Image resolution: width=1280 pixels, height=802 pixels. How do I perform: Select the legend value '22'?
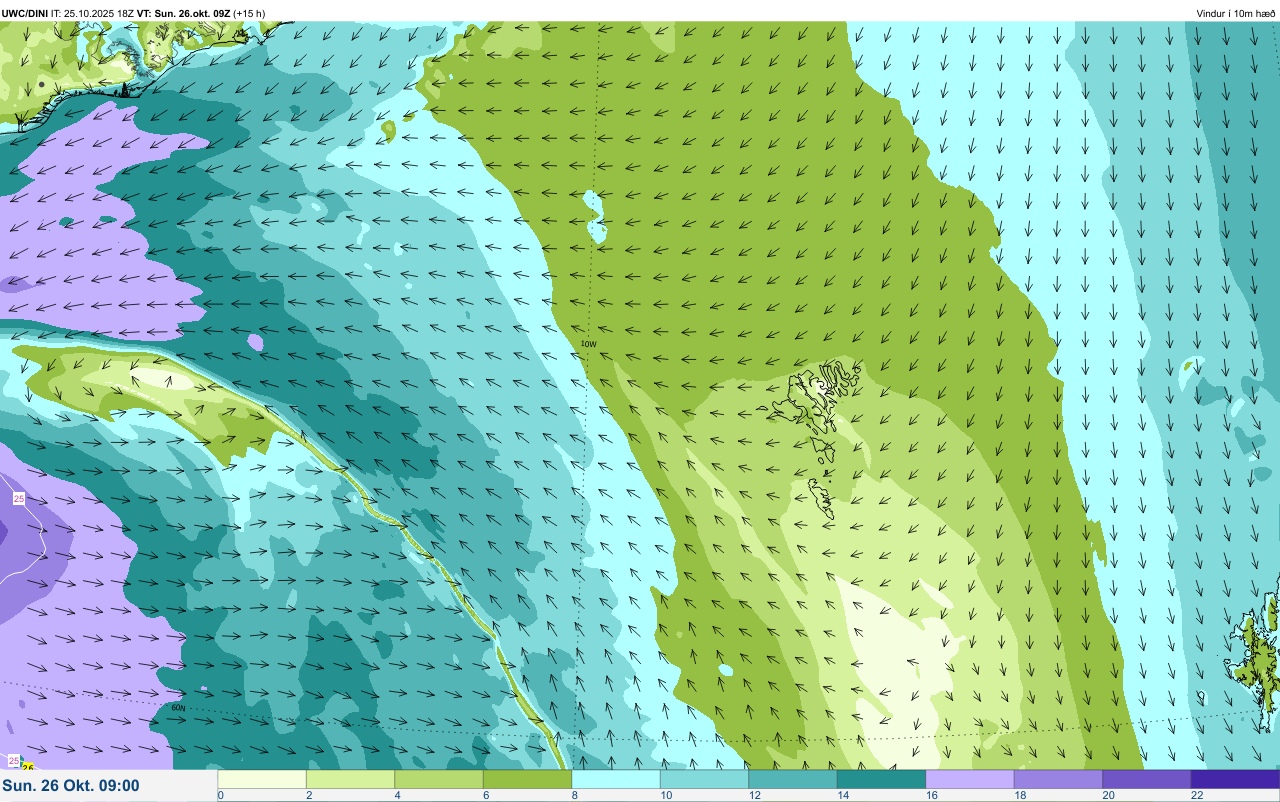[x=1197, y=795]
